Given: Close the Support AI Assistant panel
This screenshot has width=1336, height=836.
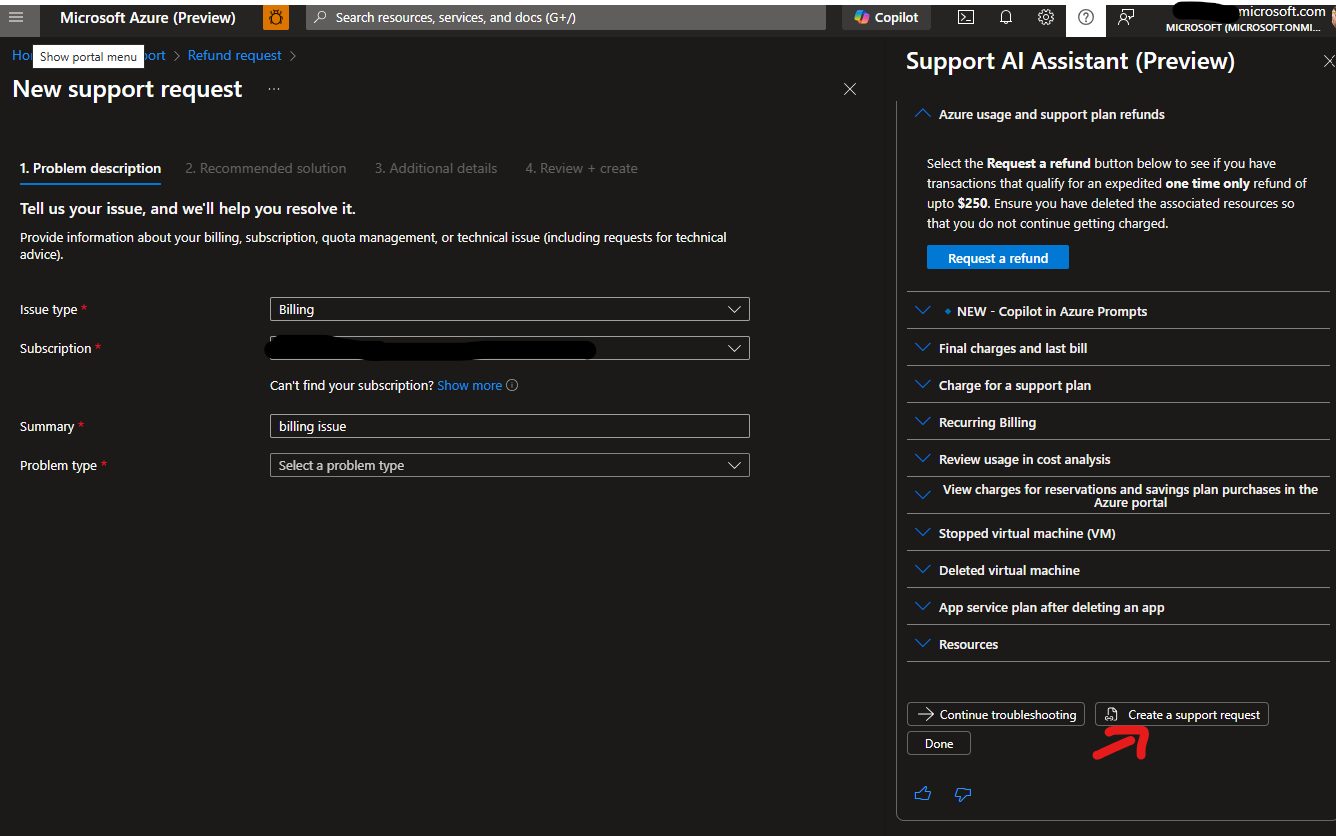Looking at the screenshot, I should (1328, 61).
